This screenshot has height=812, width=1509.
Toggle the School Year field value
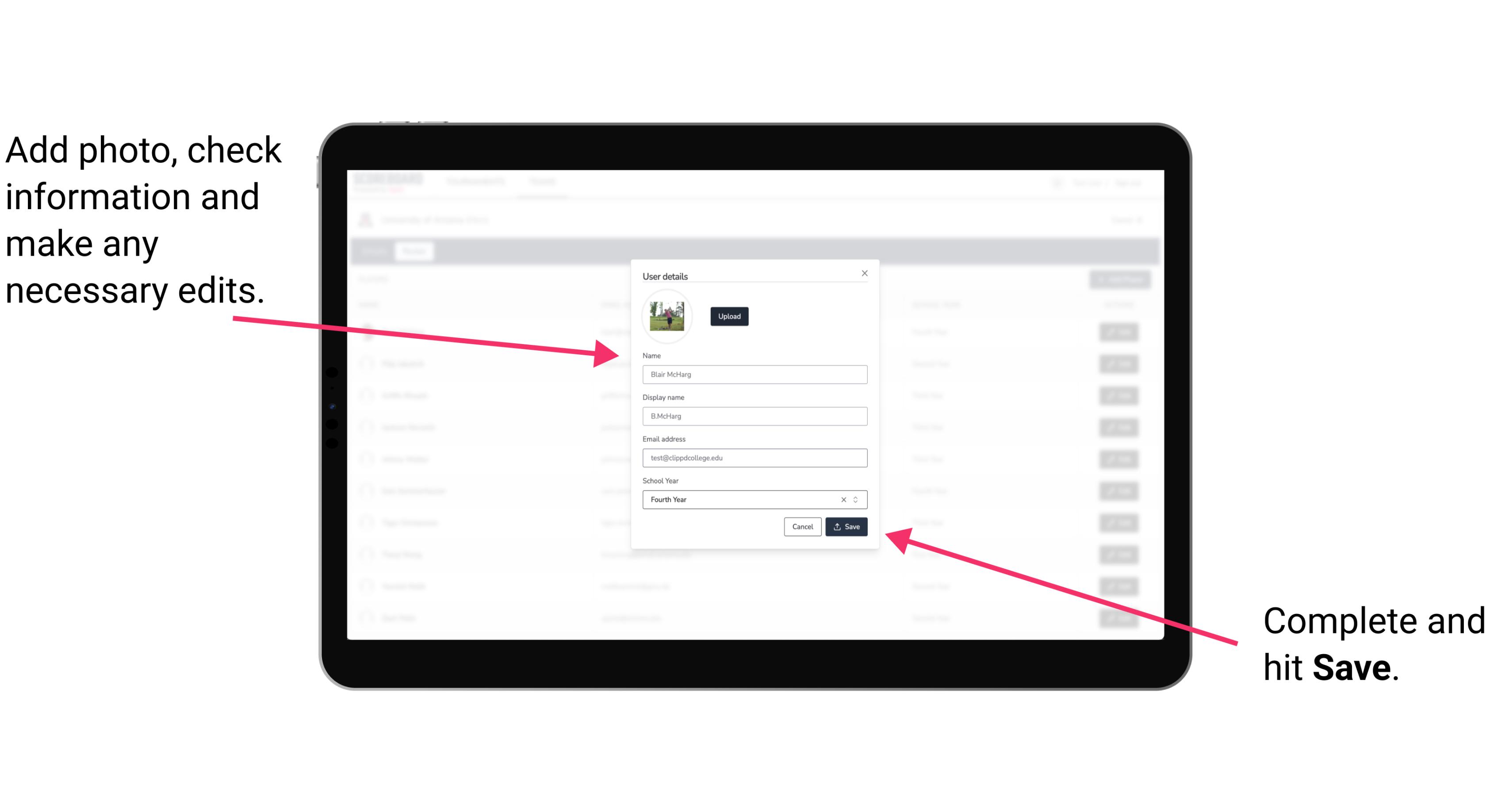(858, 499)
